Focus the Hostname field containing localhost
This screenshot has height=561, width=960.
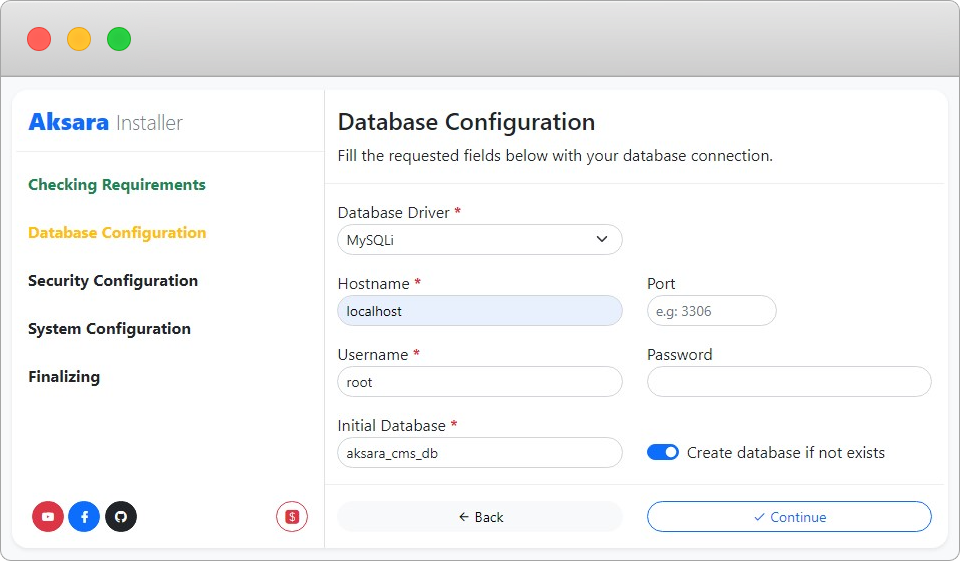[x=479, y=311]
